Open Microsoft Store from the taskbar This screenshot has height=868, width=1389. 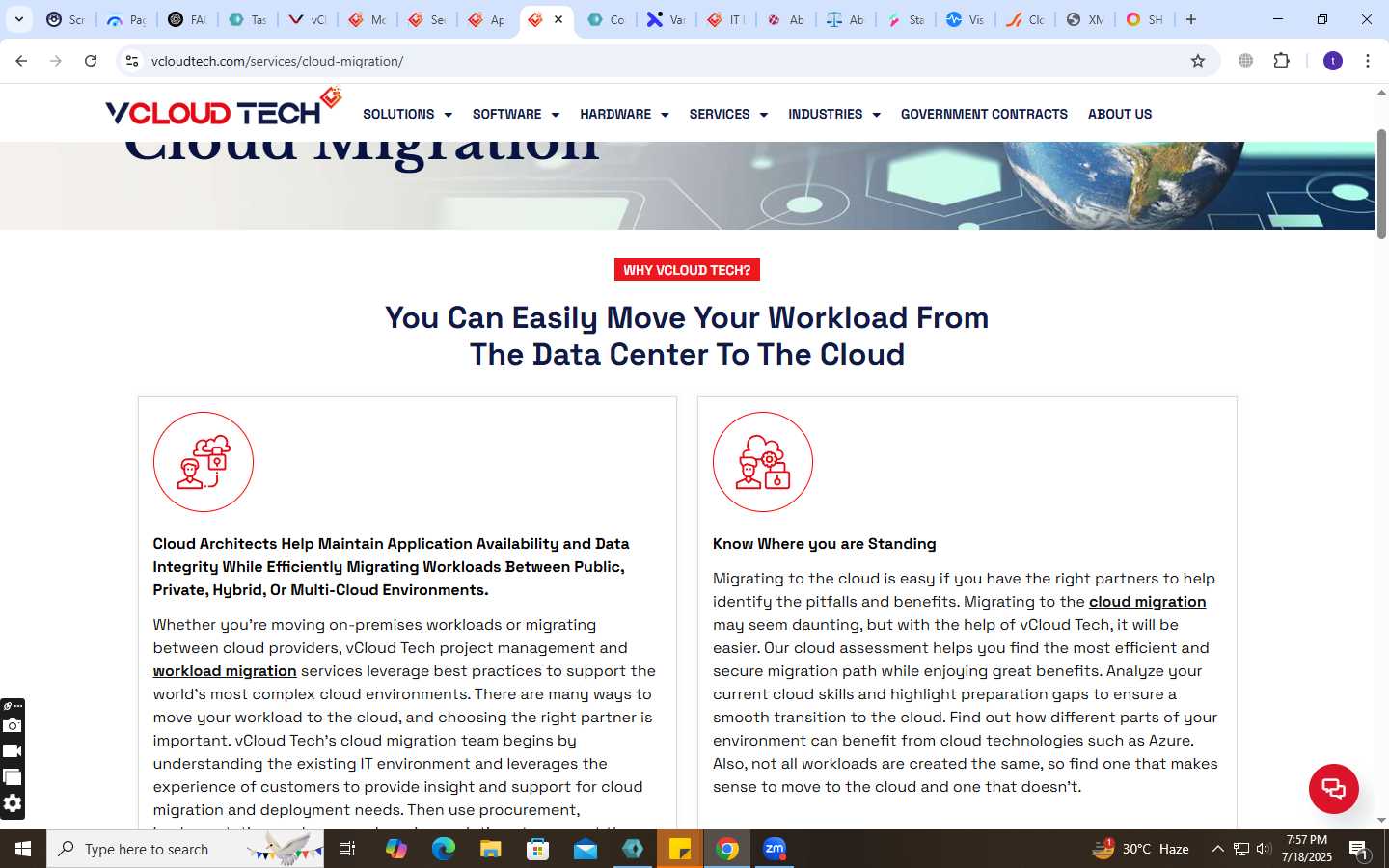pyautogui.click(x=537, y=849)
